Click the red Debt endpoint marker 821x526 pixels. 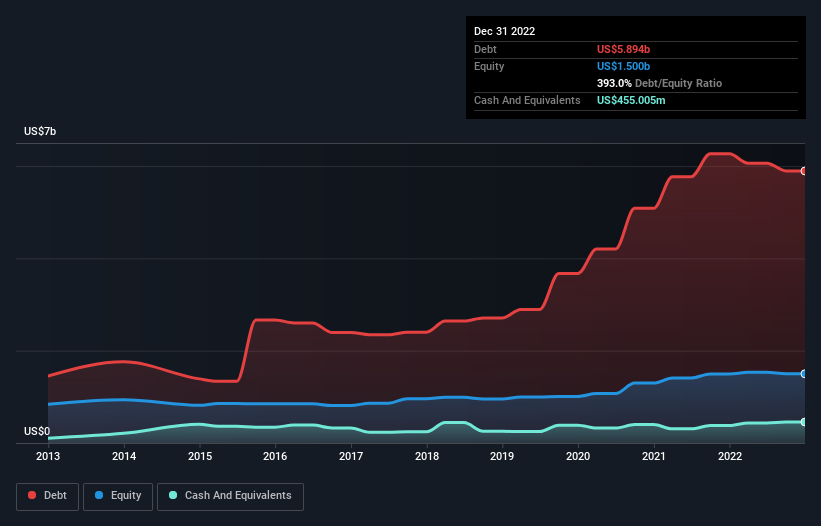[x=803, y=171]
